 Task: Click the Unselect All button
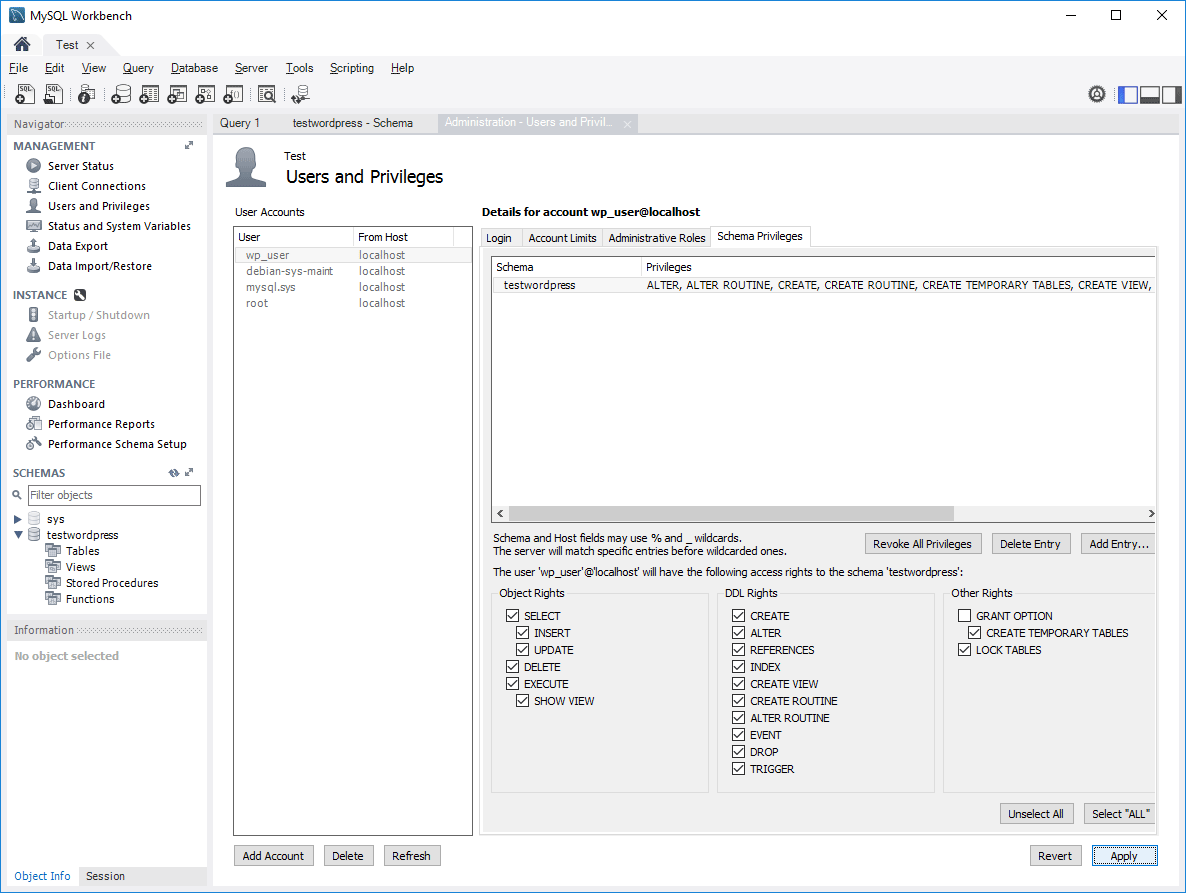pos(1035,814)
